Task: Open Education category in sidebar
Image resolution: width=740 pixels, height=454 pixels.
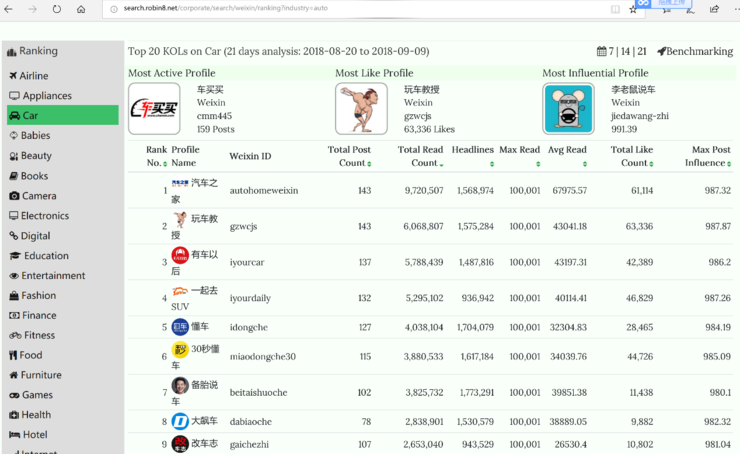Action: click(x=39, y=256)
